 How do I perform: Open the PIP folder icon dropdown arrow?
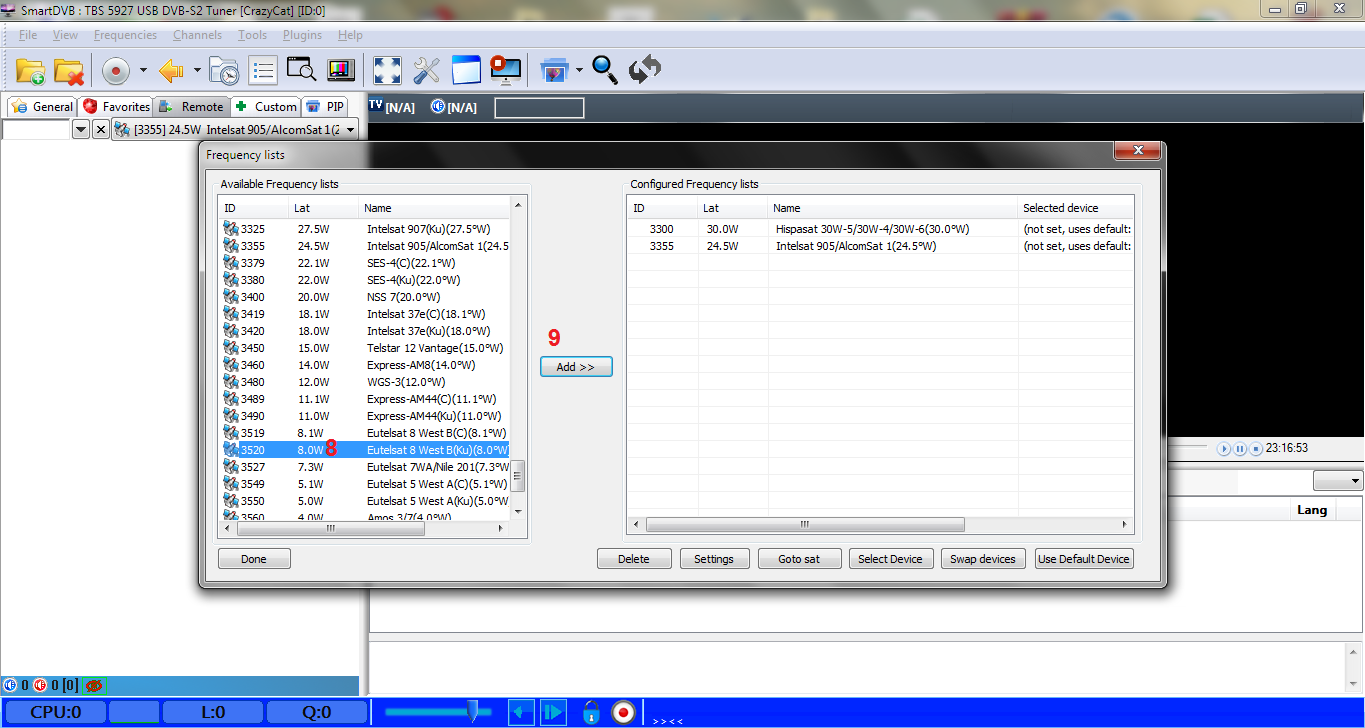point(579,71)
